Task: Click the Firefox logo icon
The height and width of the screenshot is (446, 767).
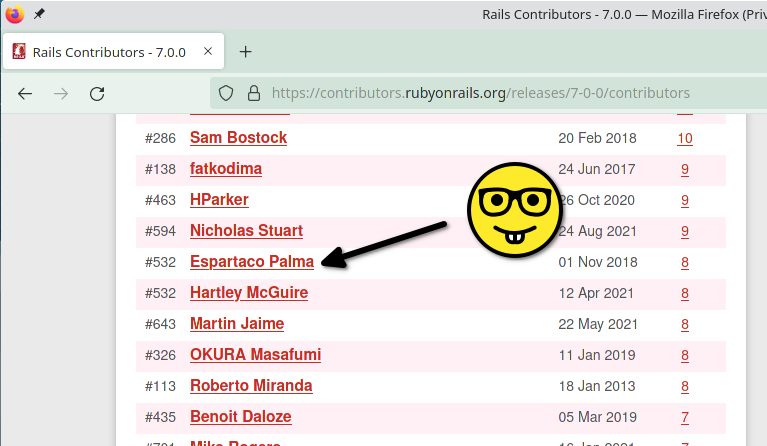Action: click(15, 14)
